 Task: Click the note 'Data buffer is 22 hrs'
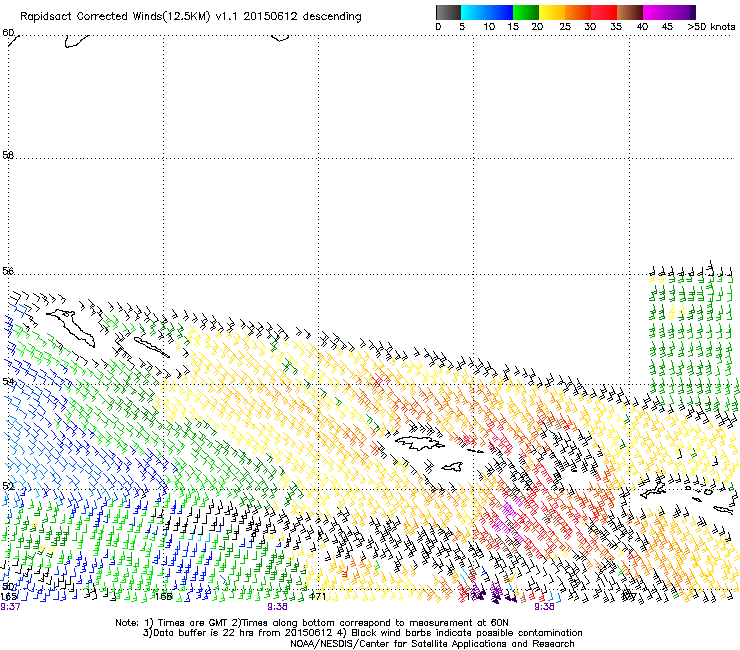[204, 633]
